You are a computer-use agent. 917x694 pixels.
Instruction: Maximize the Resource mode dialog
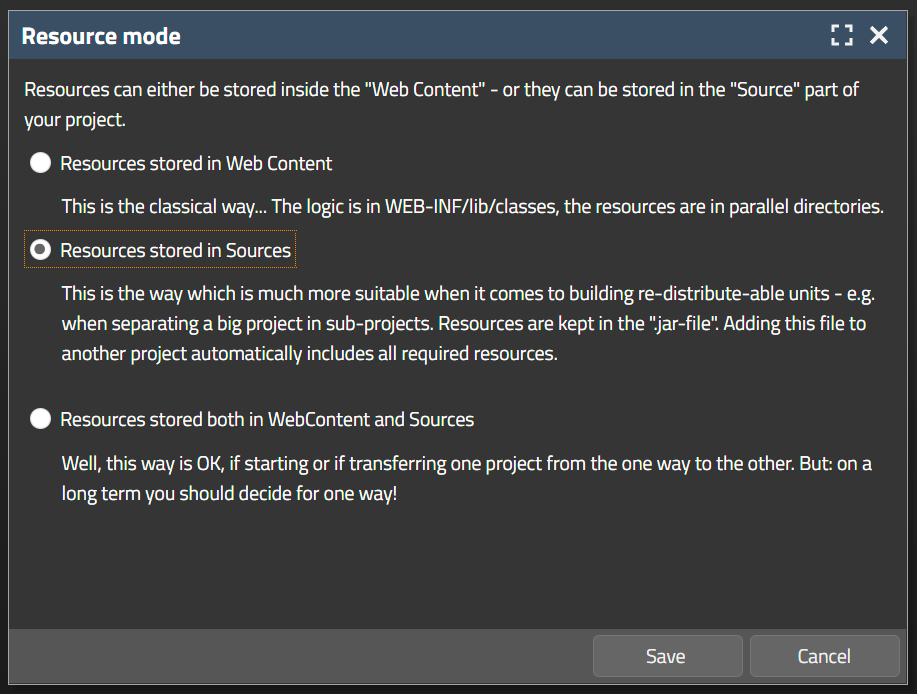[842, 36]
